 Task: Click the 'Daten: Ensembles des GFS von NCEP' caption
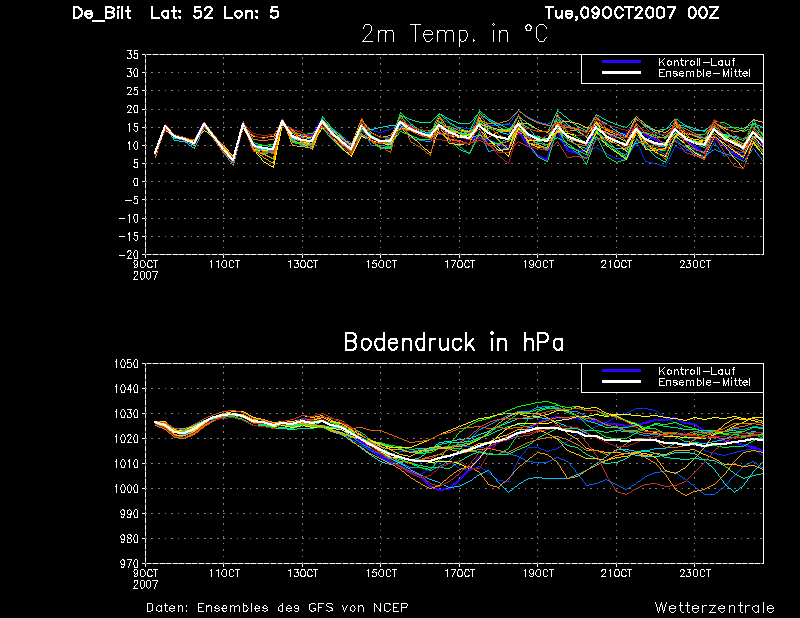point(277,607)
